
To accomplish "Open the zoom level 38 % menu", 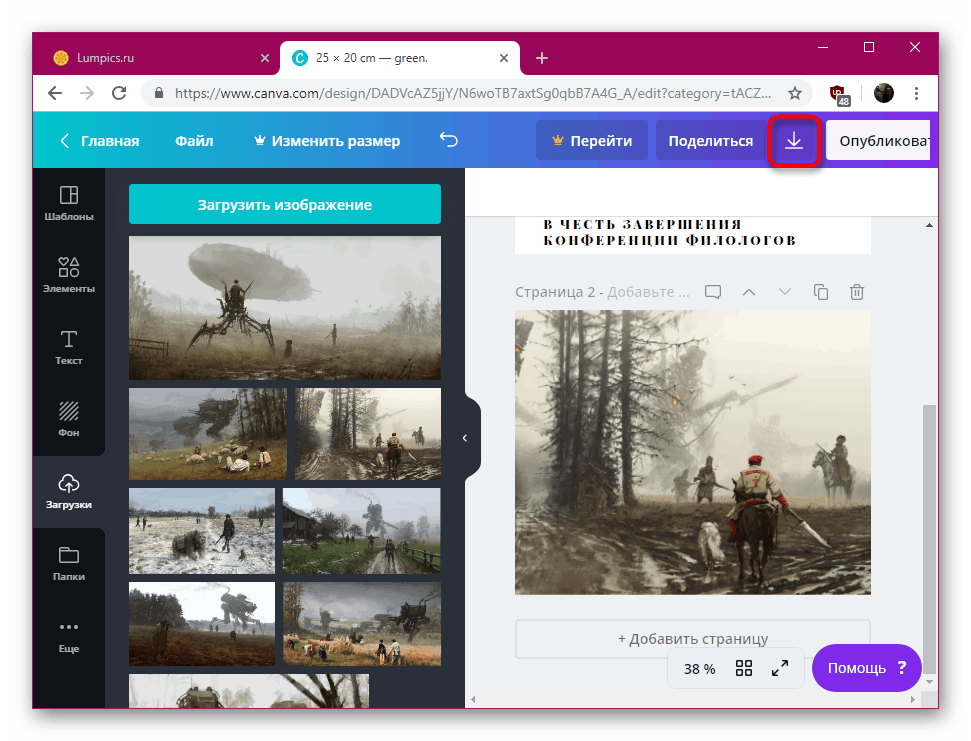I will pos(699,669).
